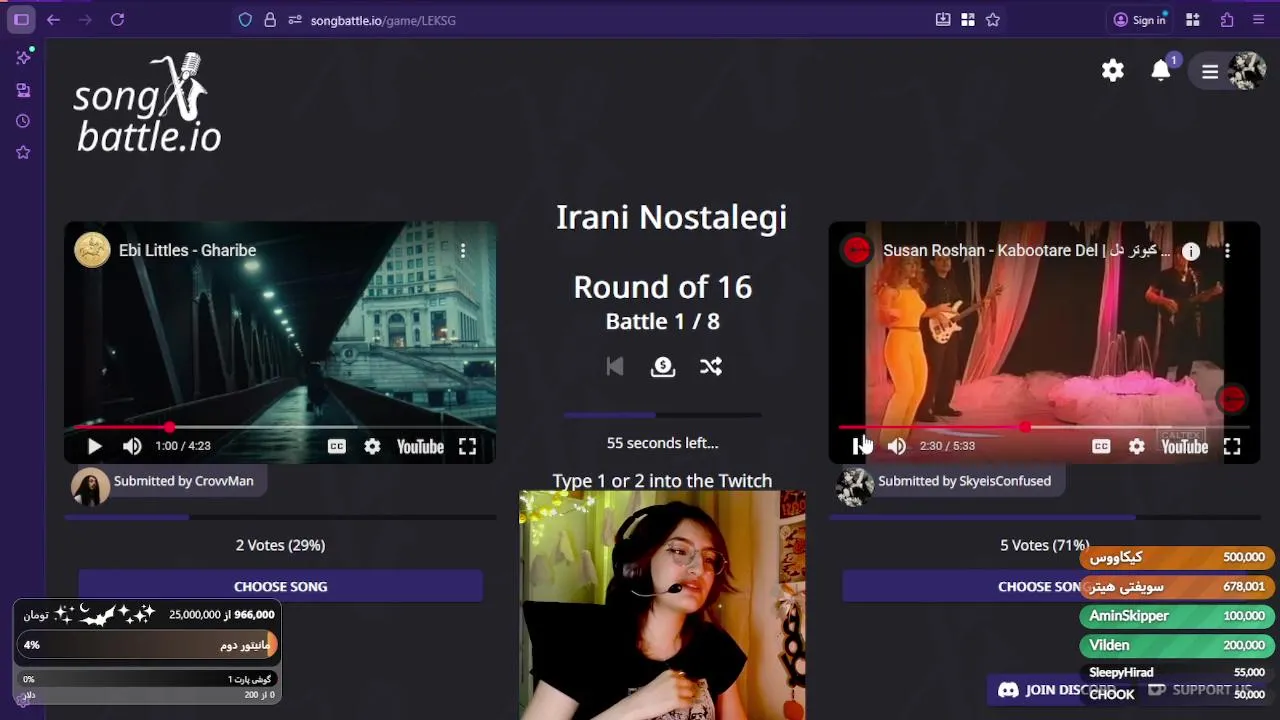1280x720 pixels.
Task: Open the sidebar bookmarks star icon
Action: click(23, 152)
